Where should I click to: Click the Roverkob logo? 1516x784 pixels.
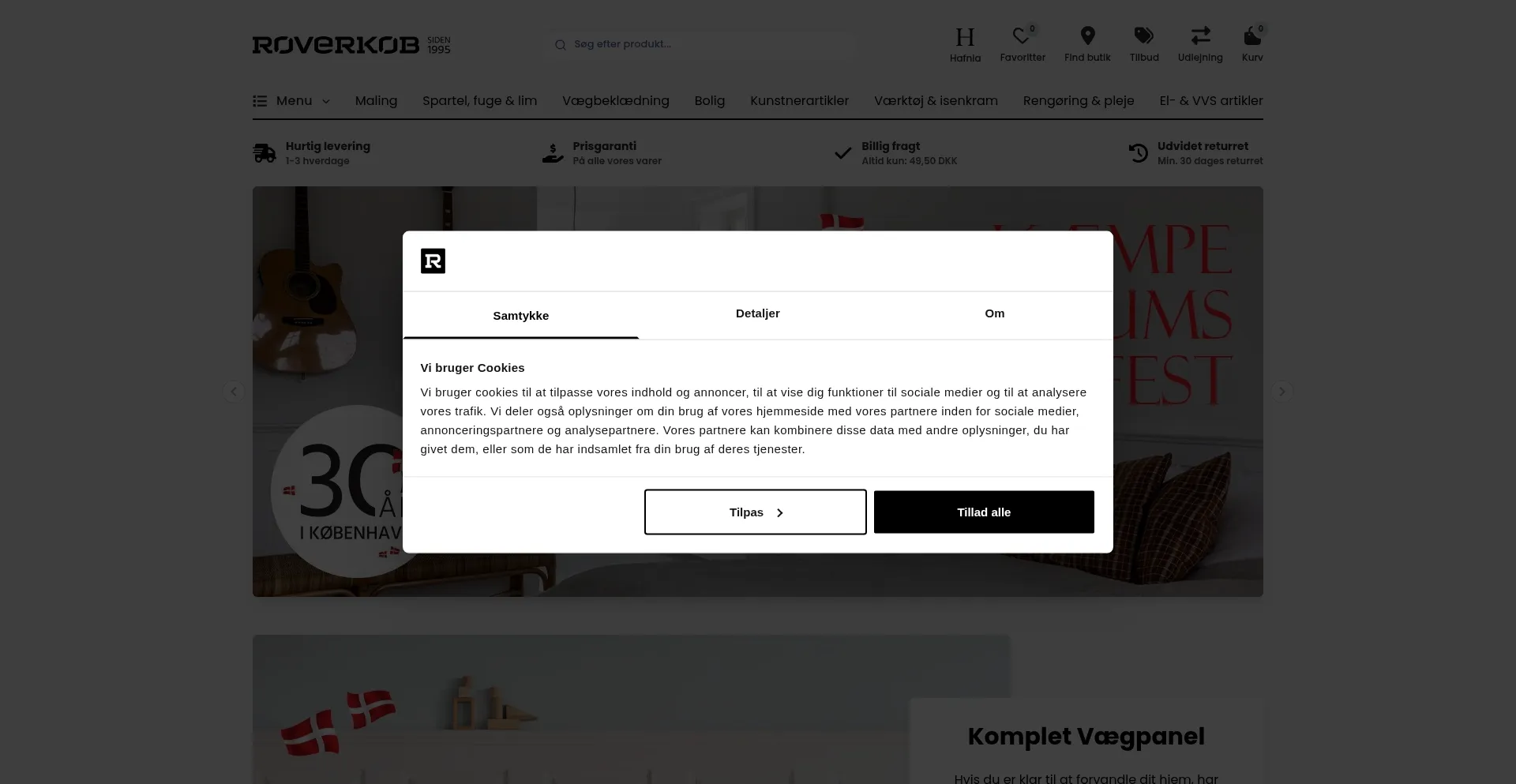pos(351,45)
